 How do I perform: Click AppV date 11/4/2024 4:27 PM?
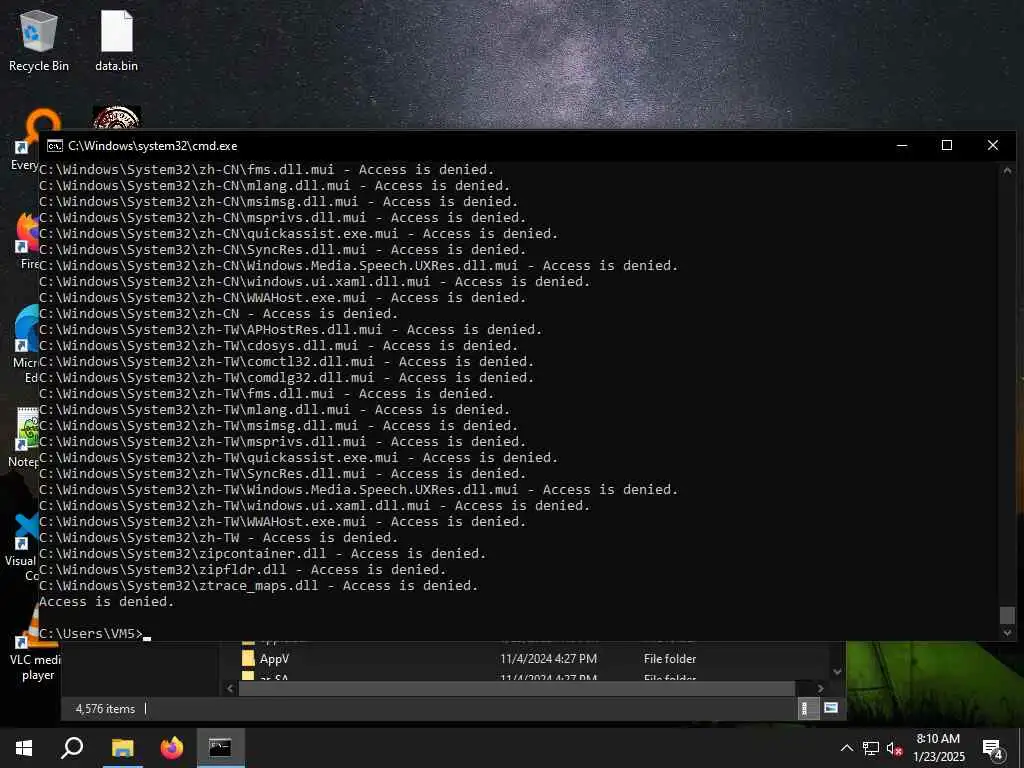(x=549, y=659)
